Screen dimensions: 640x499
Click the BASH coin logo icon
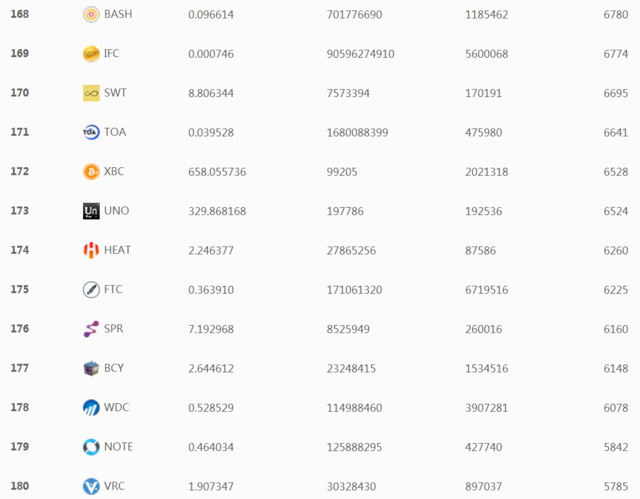click(x=91, y=14)
